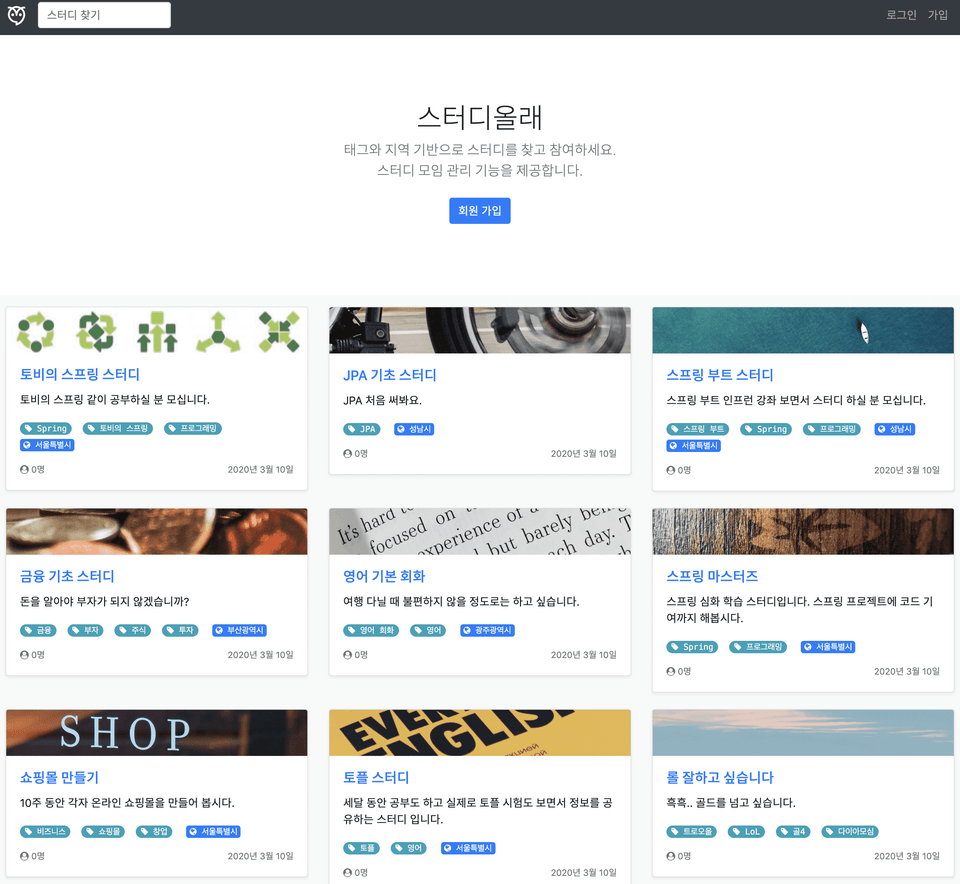Click the owl logo in the navbar
The image size is (960, 884).
[17, 15]
